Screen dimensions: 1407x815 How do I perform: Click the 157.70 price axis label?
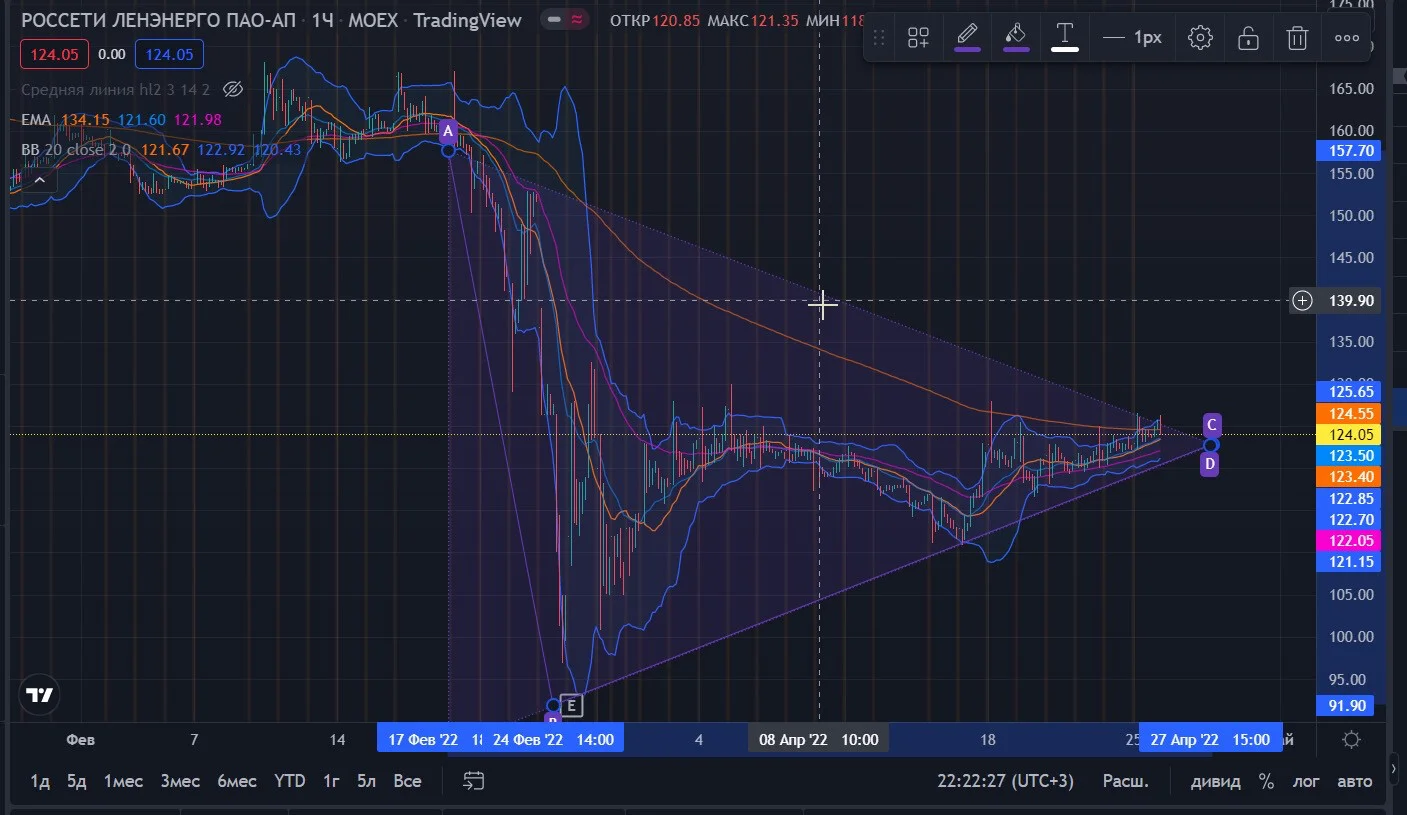click(x=1348, y=151)
